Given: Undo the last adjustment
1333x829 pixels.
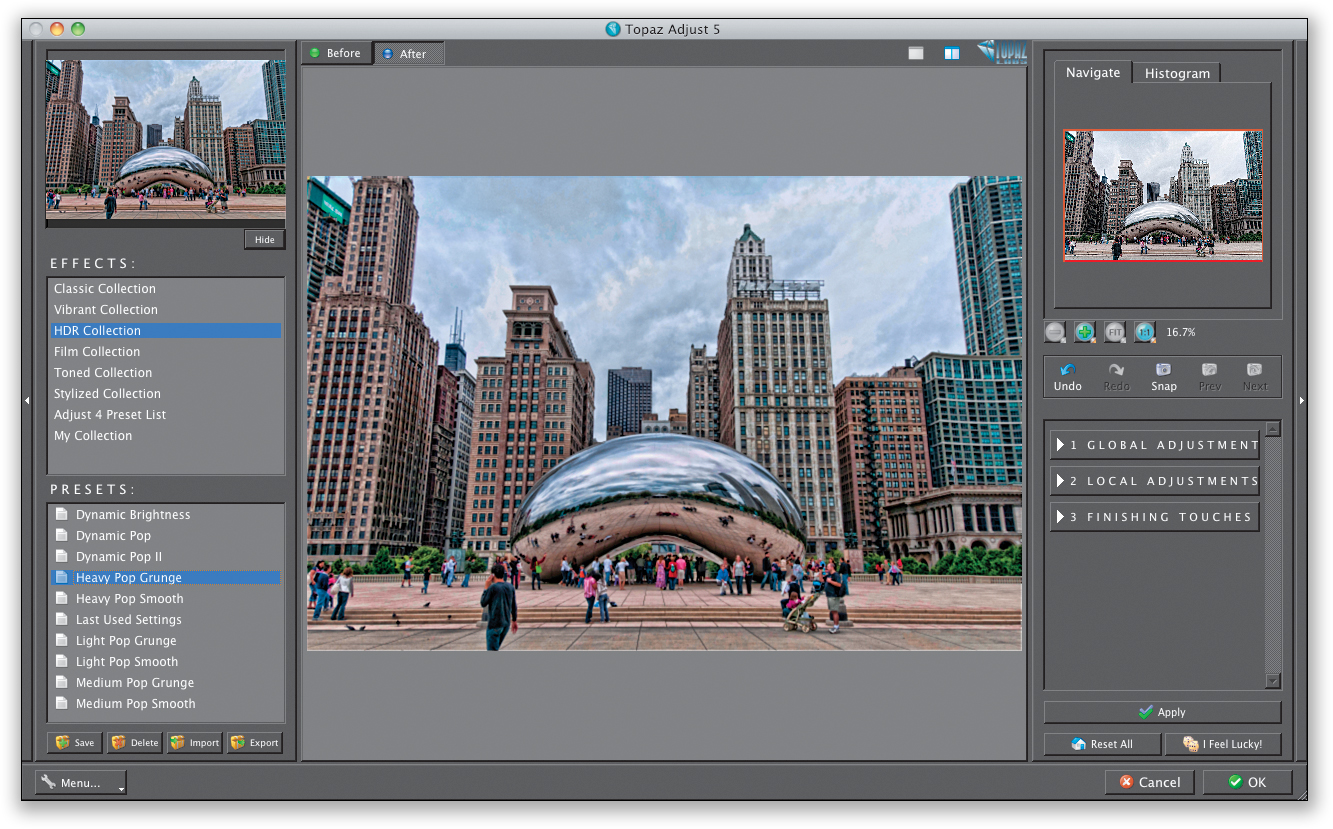Looking at the screenshot, I should 1067,377.
